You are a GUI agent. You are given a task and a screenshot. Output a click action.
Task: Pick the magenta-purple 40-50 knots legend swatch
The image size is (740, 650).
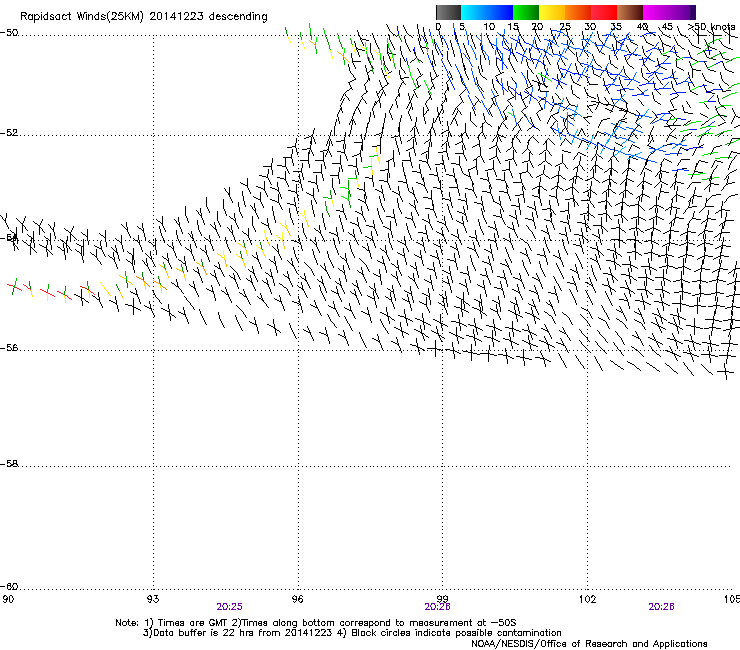[x=669, y=12]
